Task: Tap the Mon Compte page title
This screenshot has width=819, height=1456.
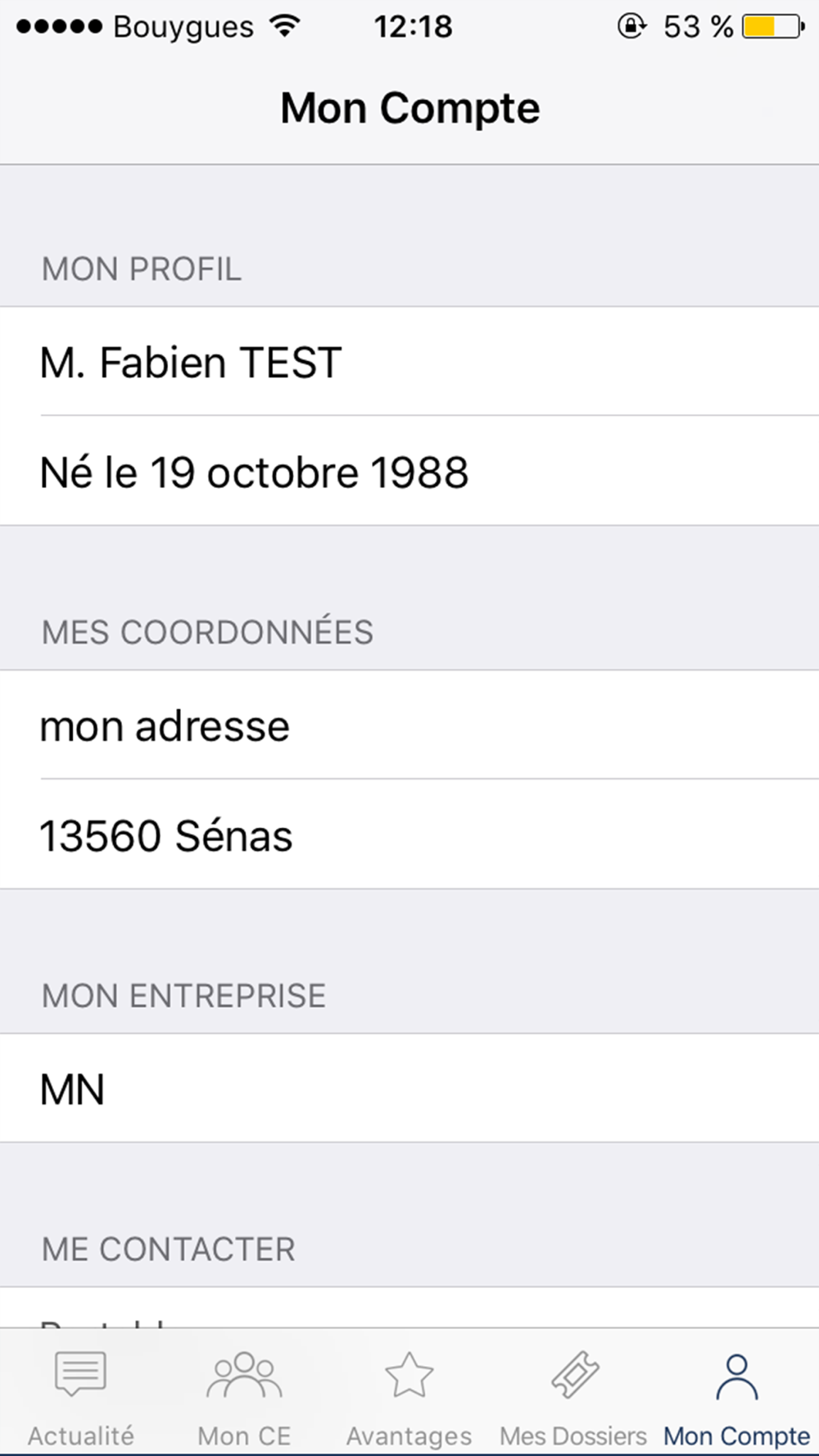Action: 409,108
